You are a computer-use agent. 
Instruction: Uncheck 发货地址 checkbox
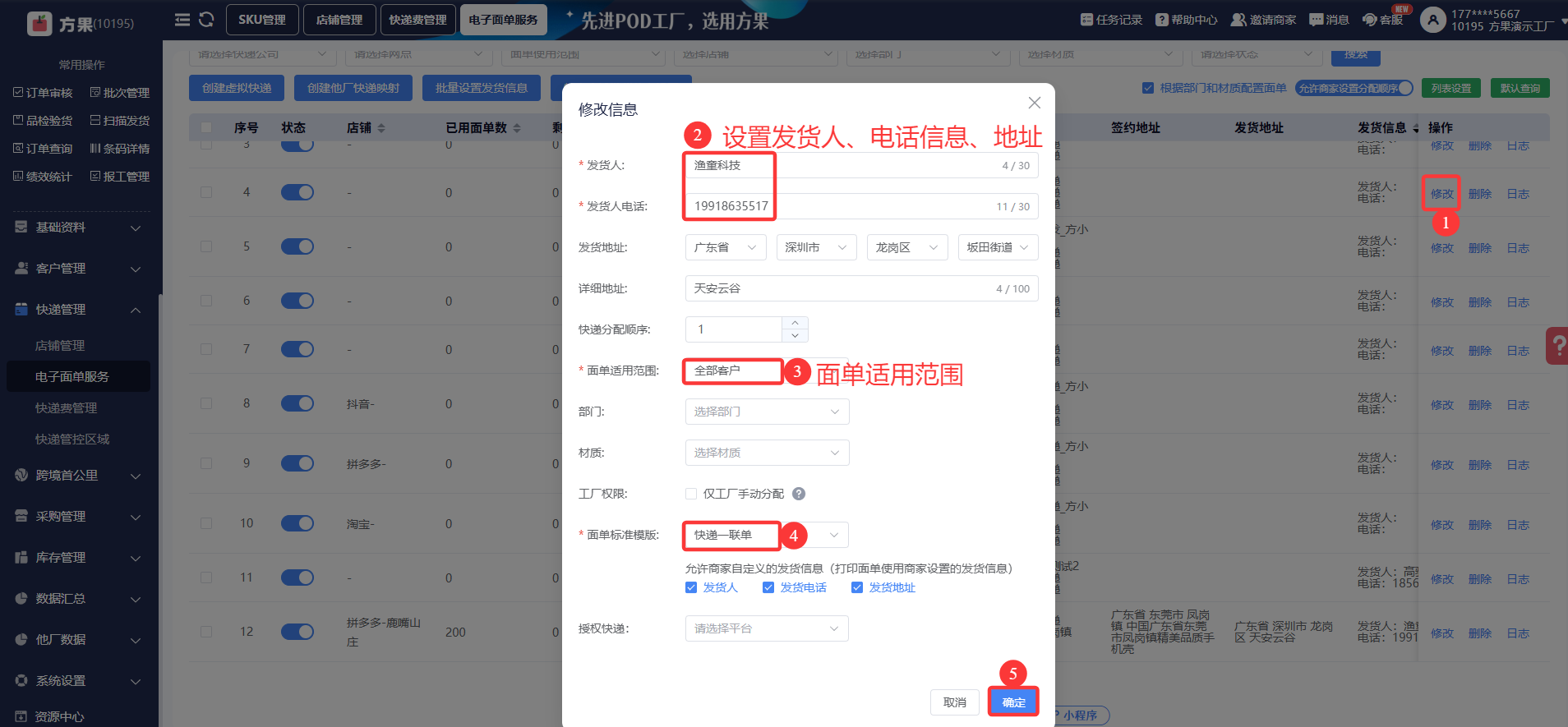(x=857, y=587)
